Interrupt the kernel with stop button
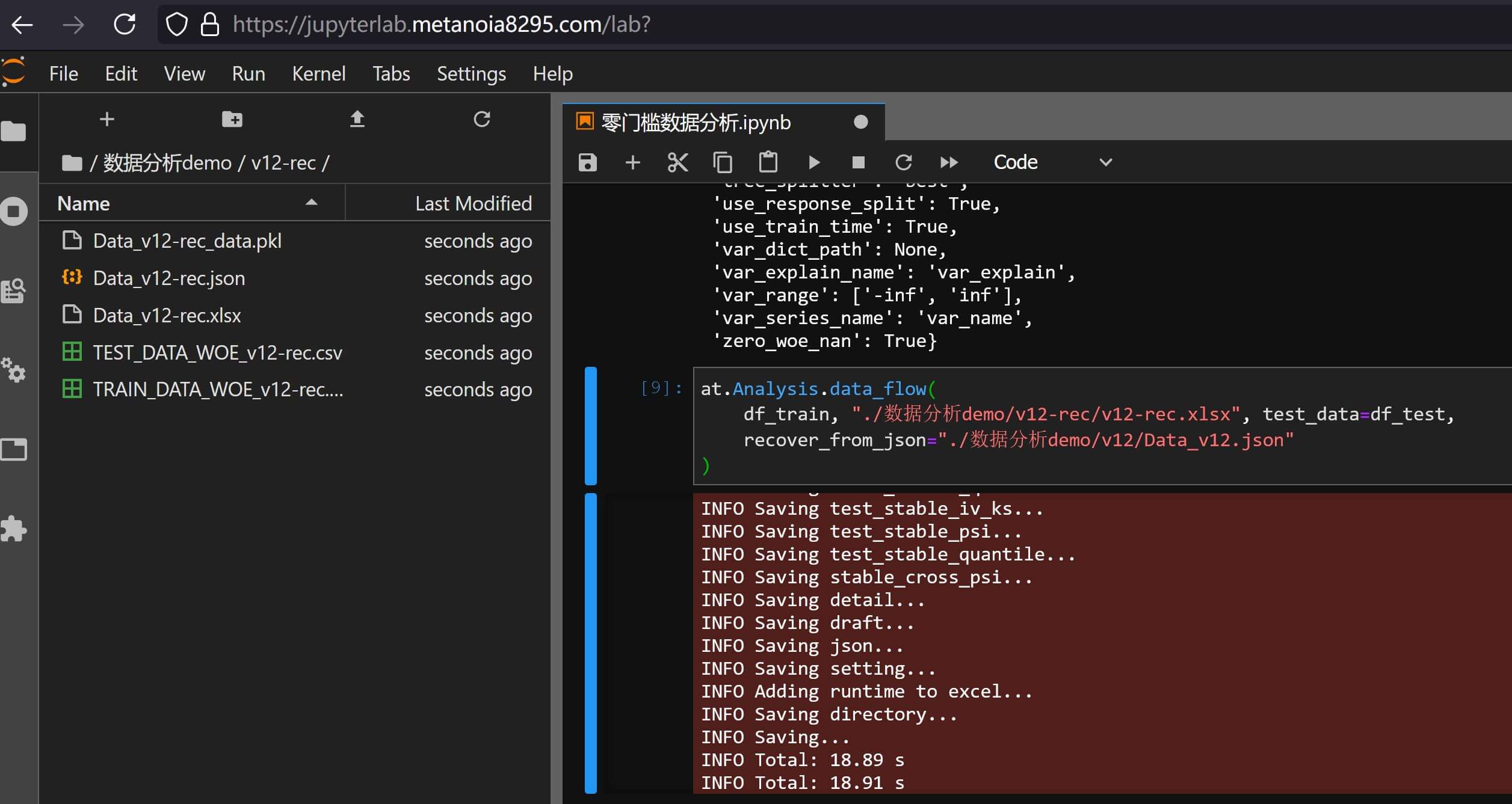The image size is (1512, 804). click(859, 162)
